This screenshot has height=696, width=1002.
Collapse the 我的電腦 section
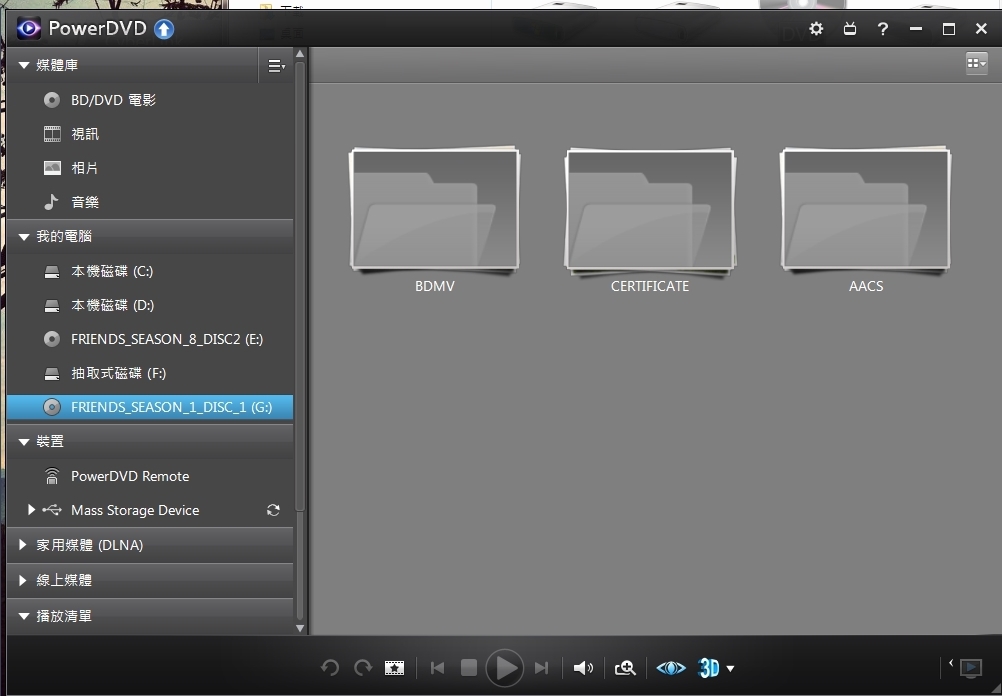24,236
